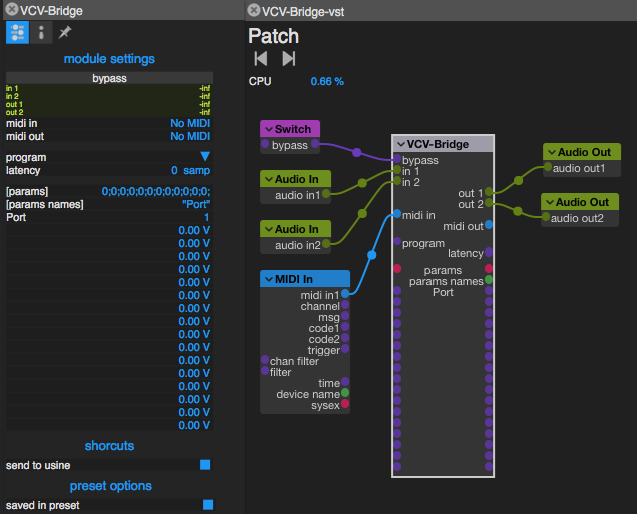Select midi in No MIDI value
Viewport: 637px width, 514px height.
coord(190,123)
